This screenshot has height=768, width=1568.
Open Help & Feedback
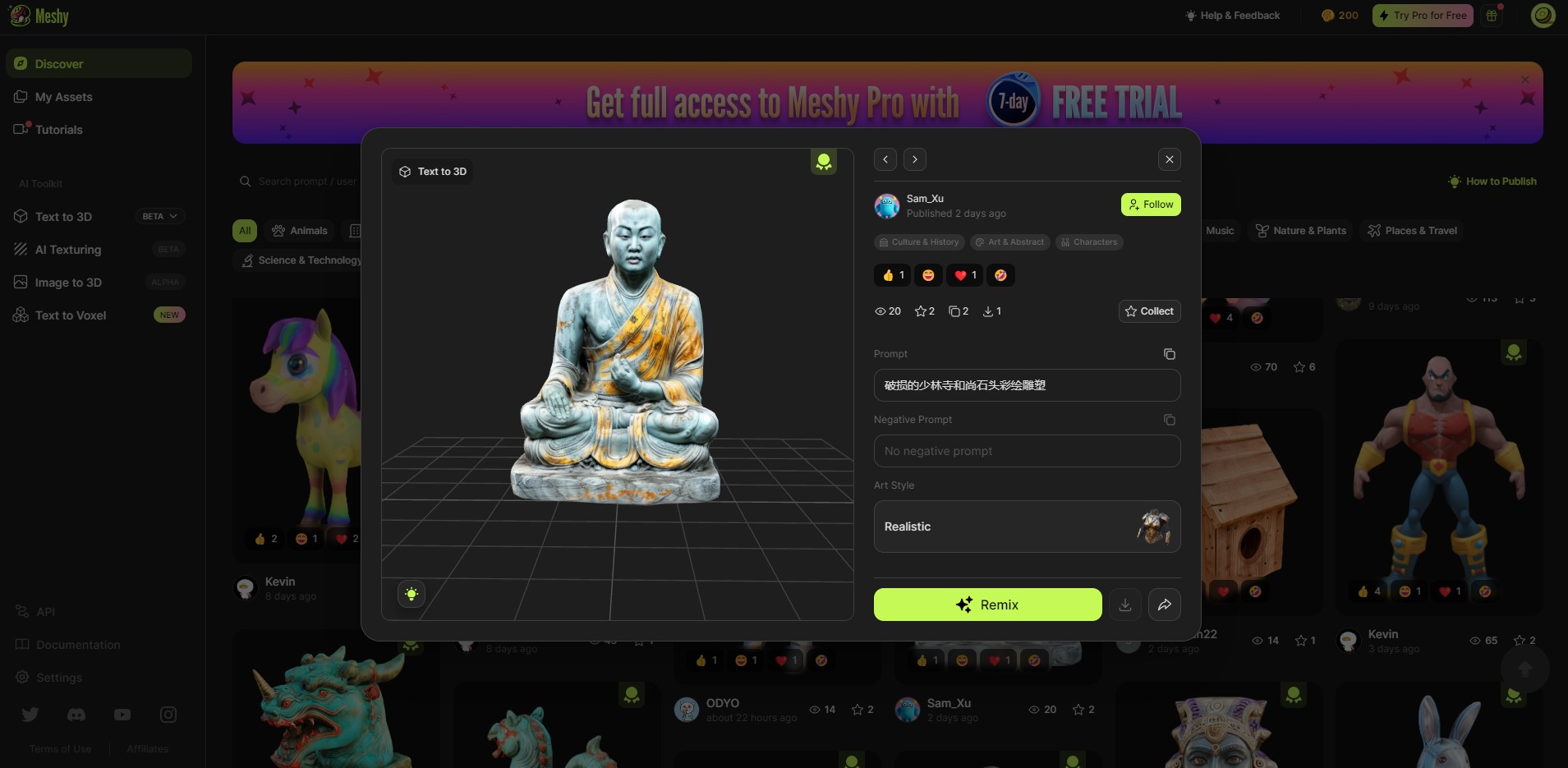click(1233, 16)
